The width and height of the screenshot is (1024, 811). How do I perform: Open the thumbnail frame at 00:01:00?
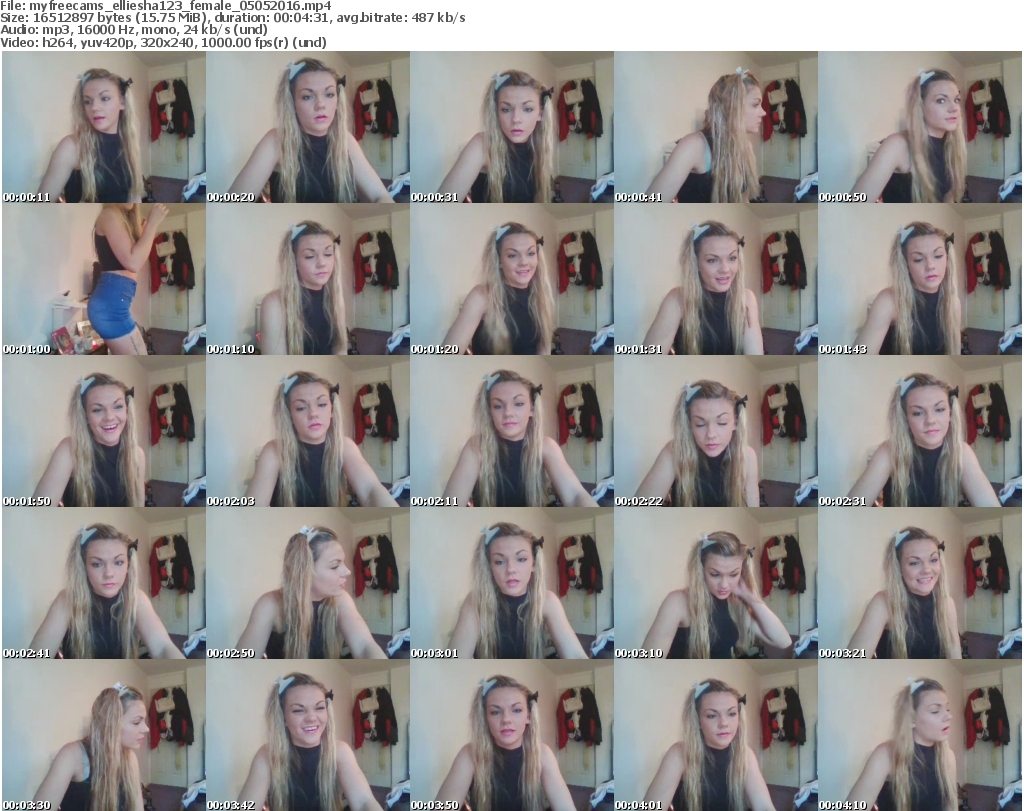104,279
